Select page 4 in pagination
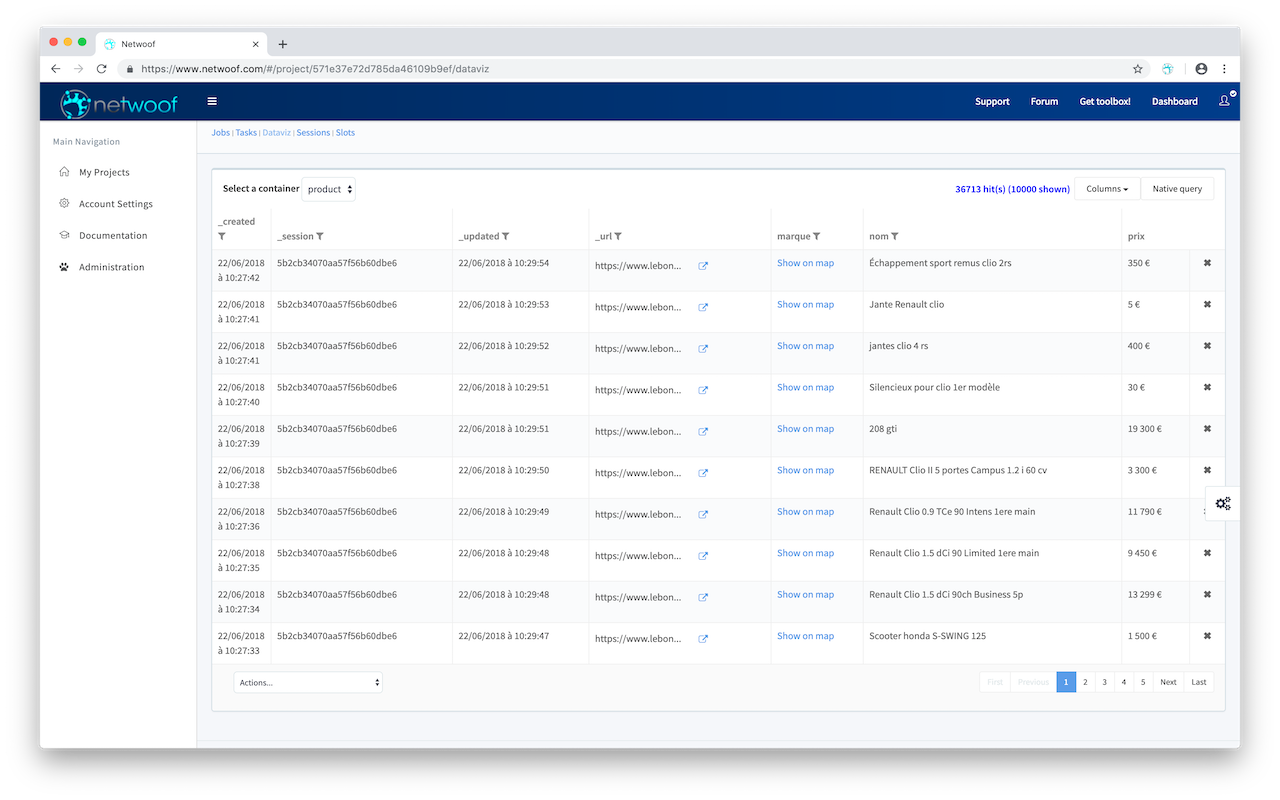 pyautogui.click(x=1124, y=682)
